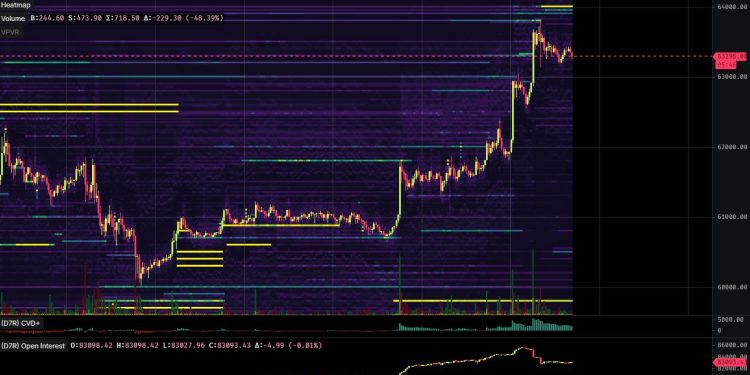This screenshot has height=375, width=750.
Task: Click the volume readout B:244.60 S:473.90
Action: [x=66, y=18]
